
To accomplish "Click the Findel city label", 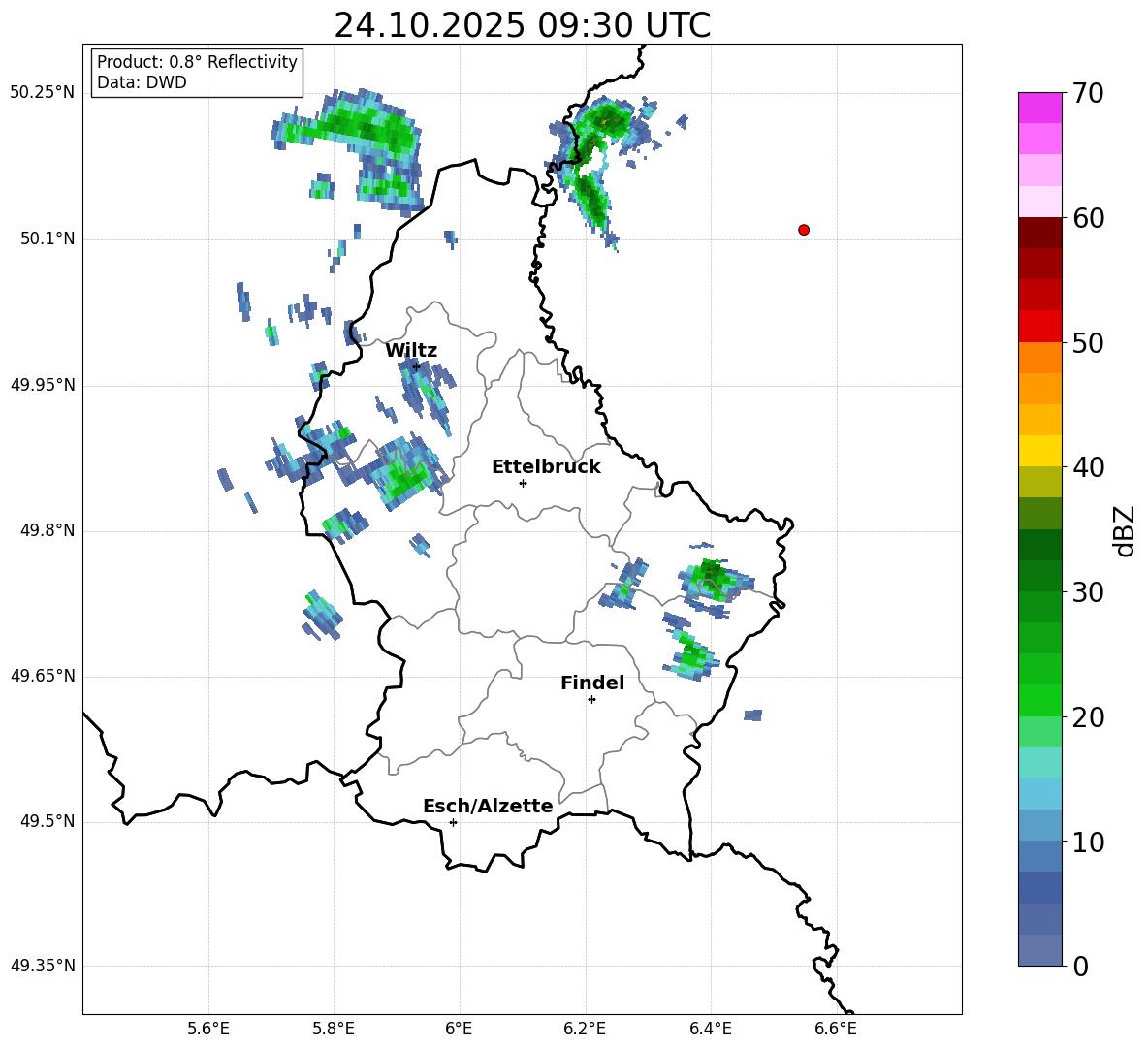I will [x=592, y=683].
